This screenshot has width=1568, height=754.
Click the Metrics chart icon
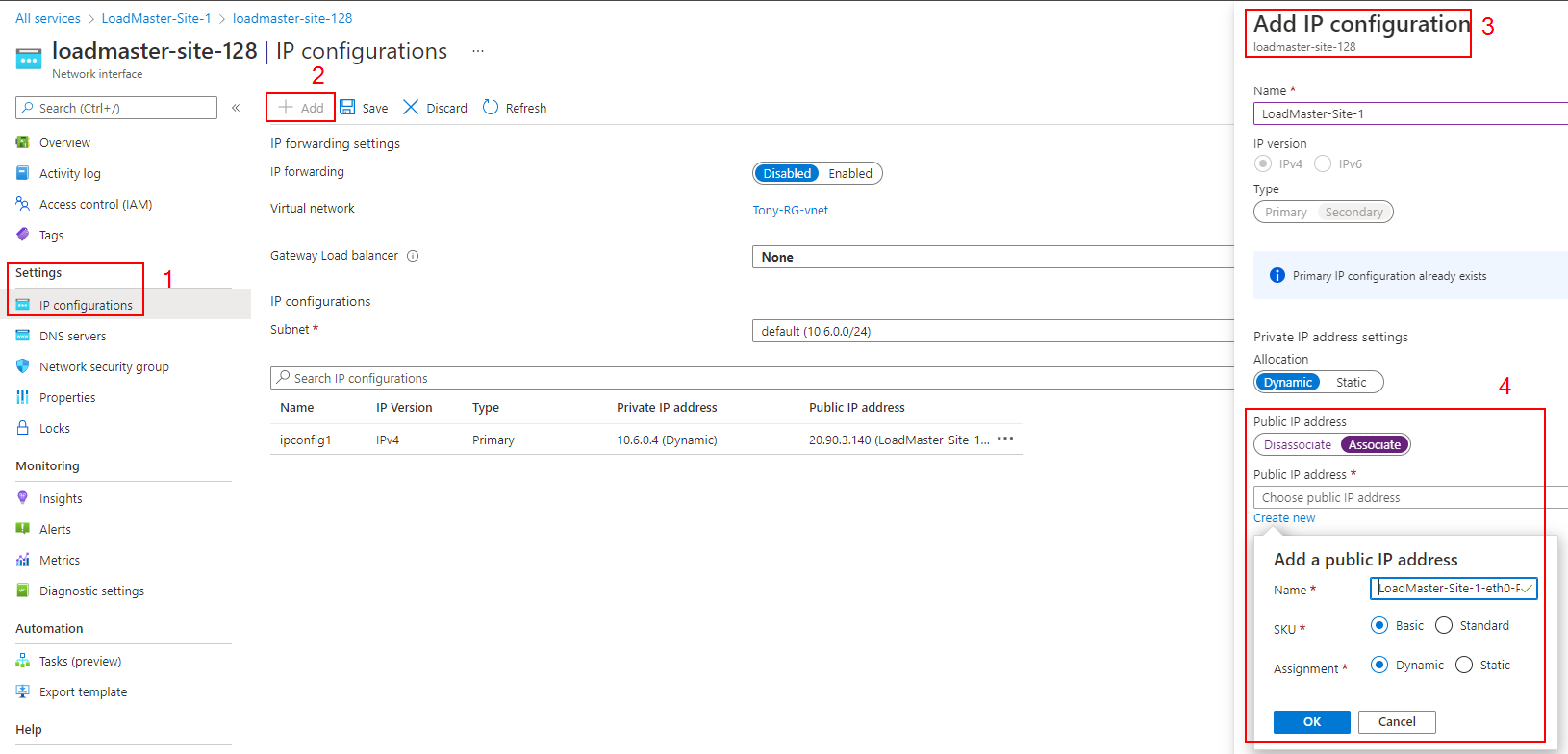point(23,560)
